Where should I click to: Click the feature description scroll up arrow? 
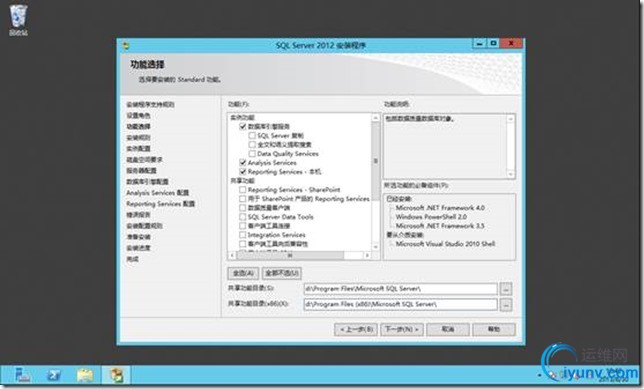pos(511,119)
